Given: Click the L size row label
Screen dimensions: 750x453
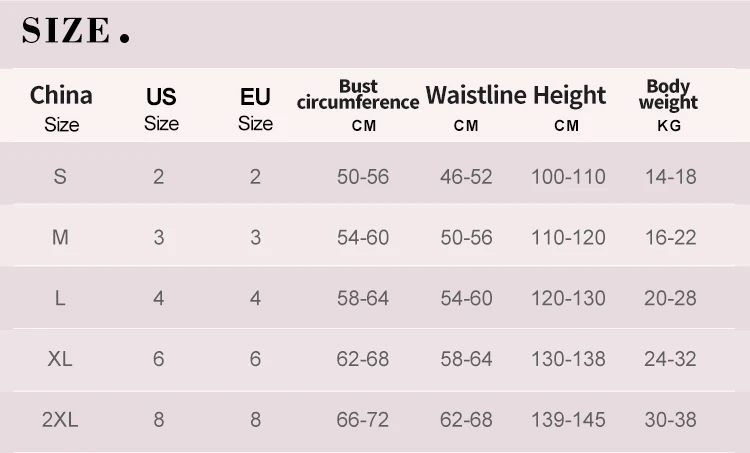Looking at the screenshot, I should tap(60, 298).
